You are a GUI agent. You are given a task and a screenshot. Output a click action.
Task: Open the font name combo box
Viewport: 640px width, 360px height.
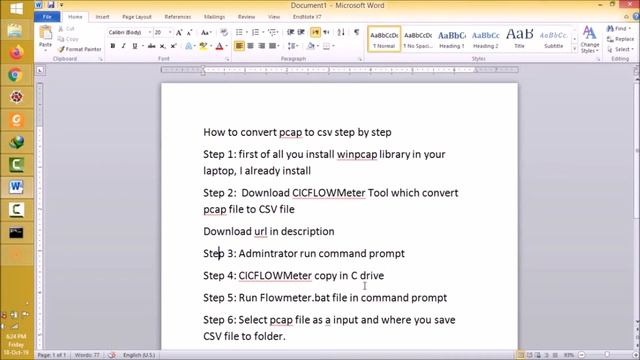pyautogui.click(x=130, y=32)
